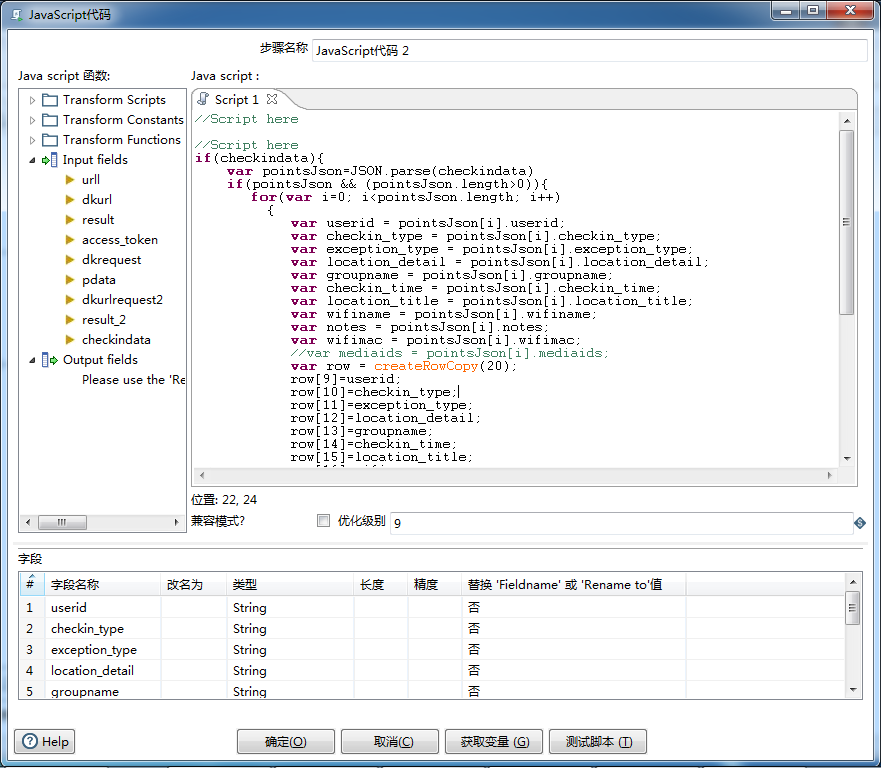Select the userid field name cell
This screenshot has height=768, width=881.
coord(103,608)
